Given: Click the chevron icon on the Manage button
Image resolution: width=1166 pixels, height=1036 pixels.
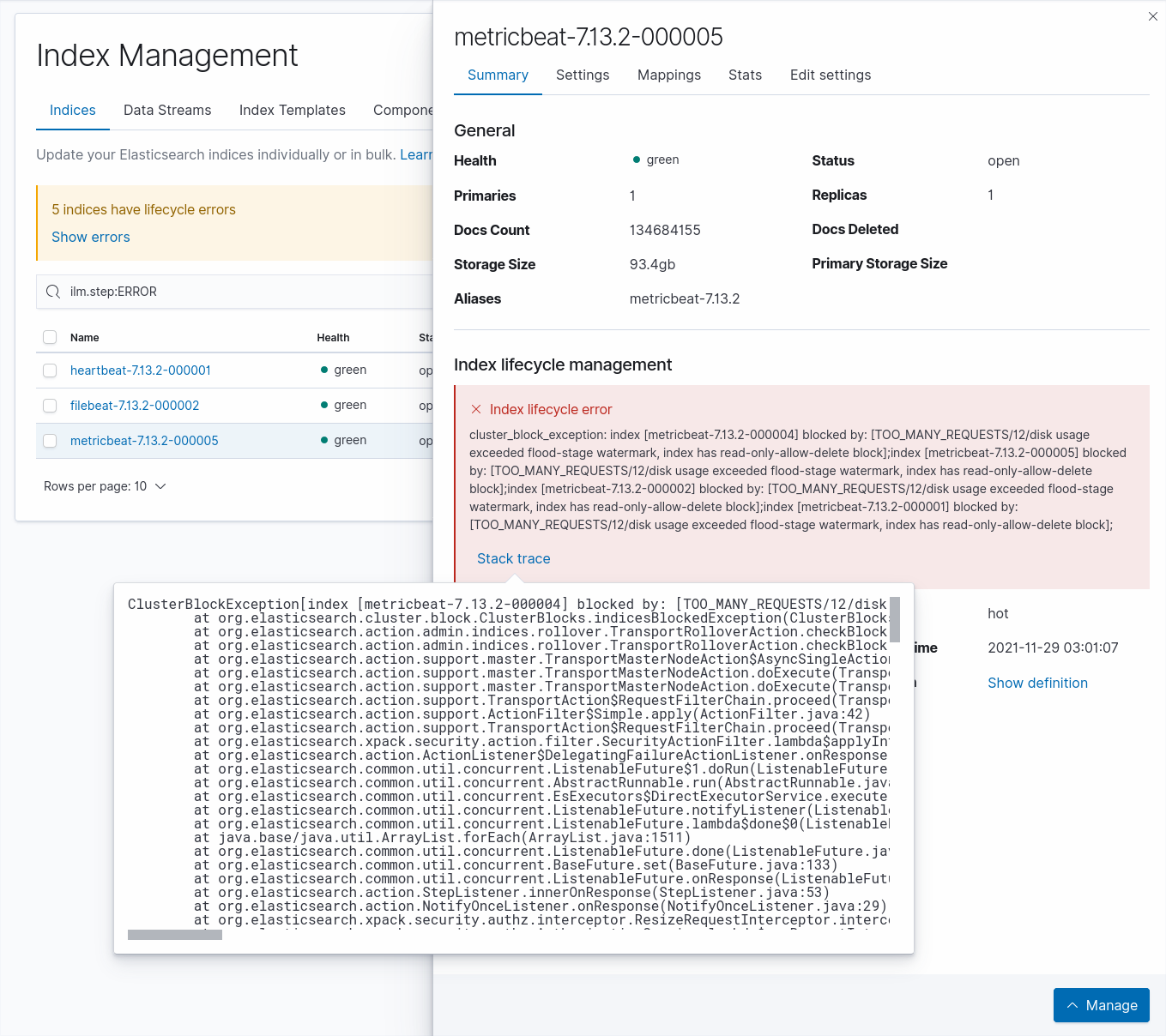Looking at the screenshot, I should (1072, 1004).
